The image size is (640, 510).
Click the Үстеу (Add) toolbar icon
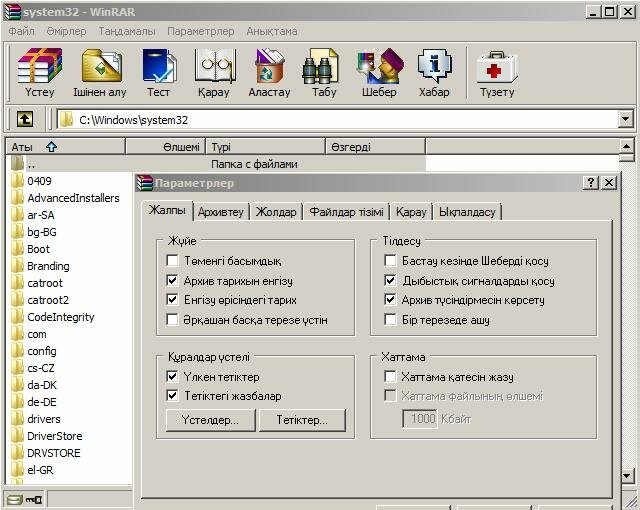point(39,73)
